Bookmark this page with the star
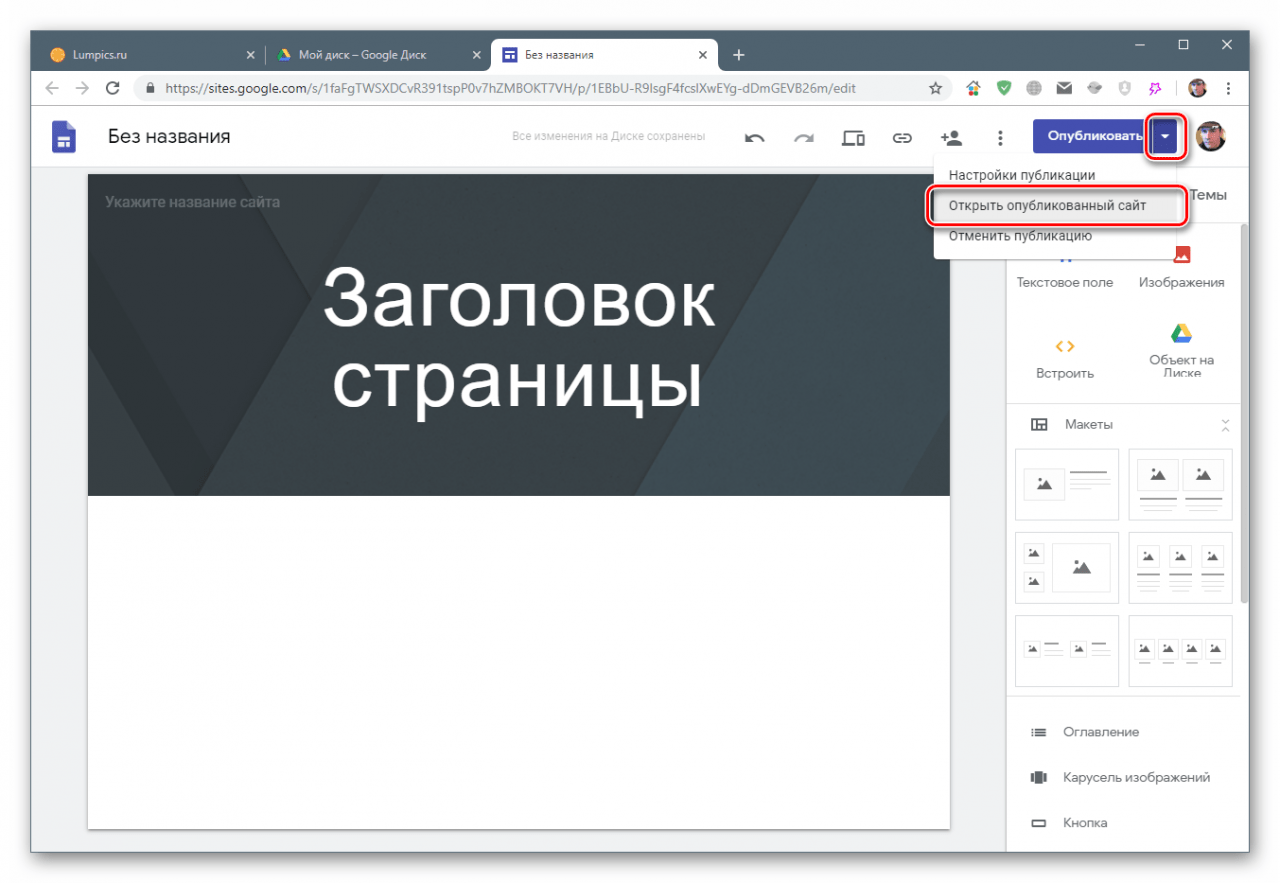This screenshot has height=883, width=1280. tap(935, 88)
